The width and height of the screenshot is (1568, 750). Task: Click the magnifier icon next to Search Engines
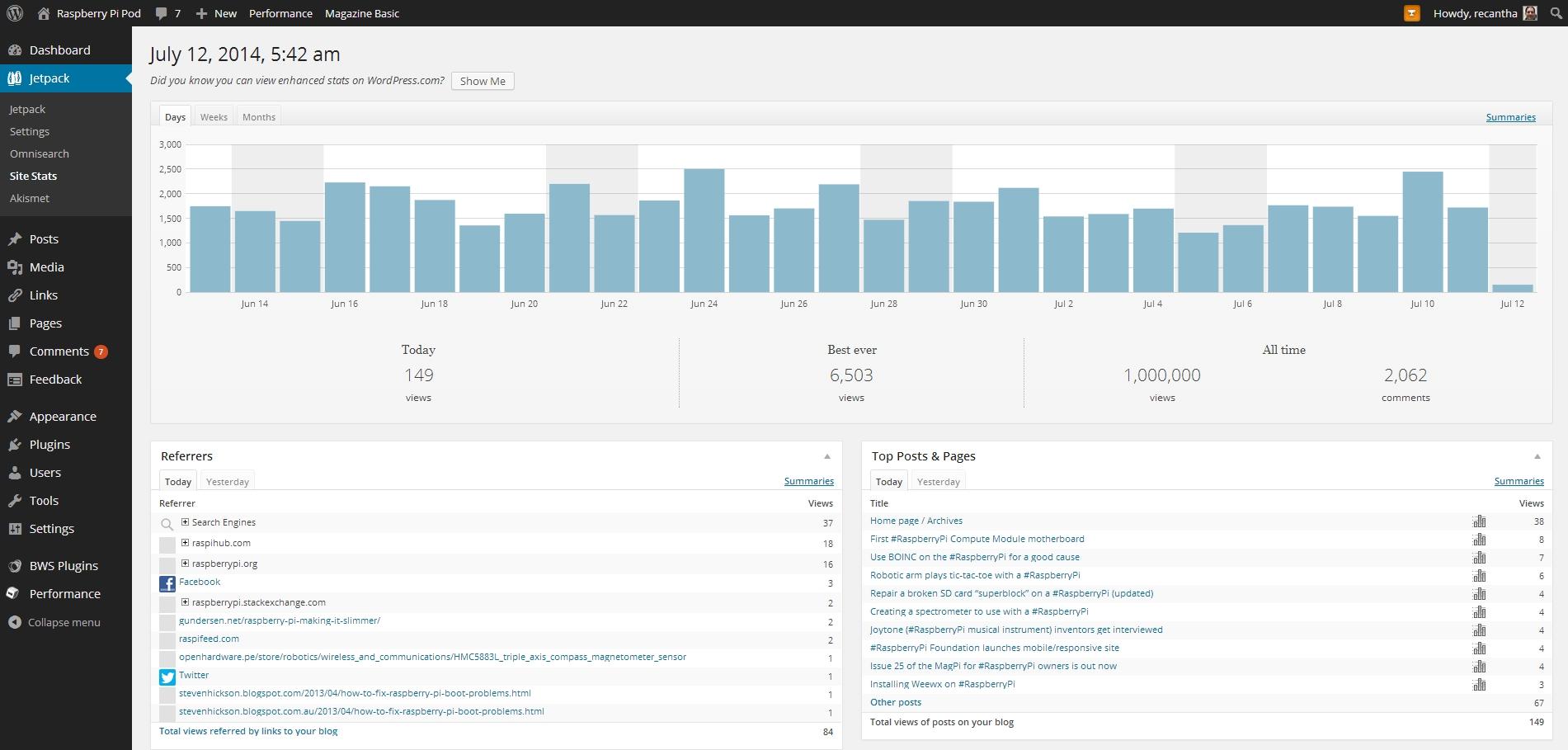167,523
